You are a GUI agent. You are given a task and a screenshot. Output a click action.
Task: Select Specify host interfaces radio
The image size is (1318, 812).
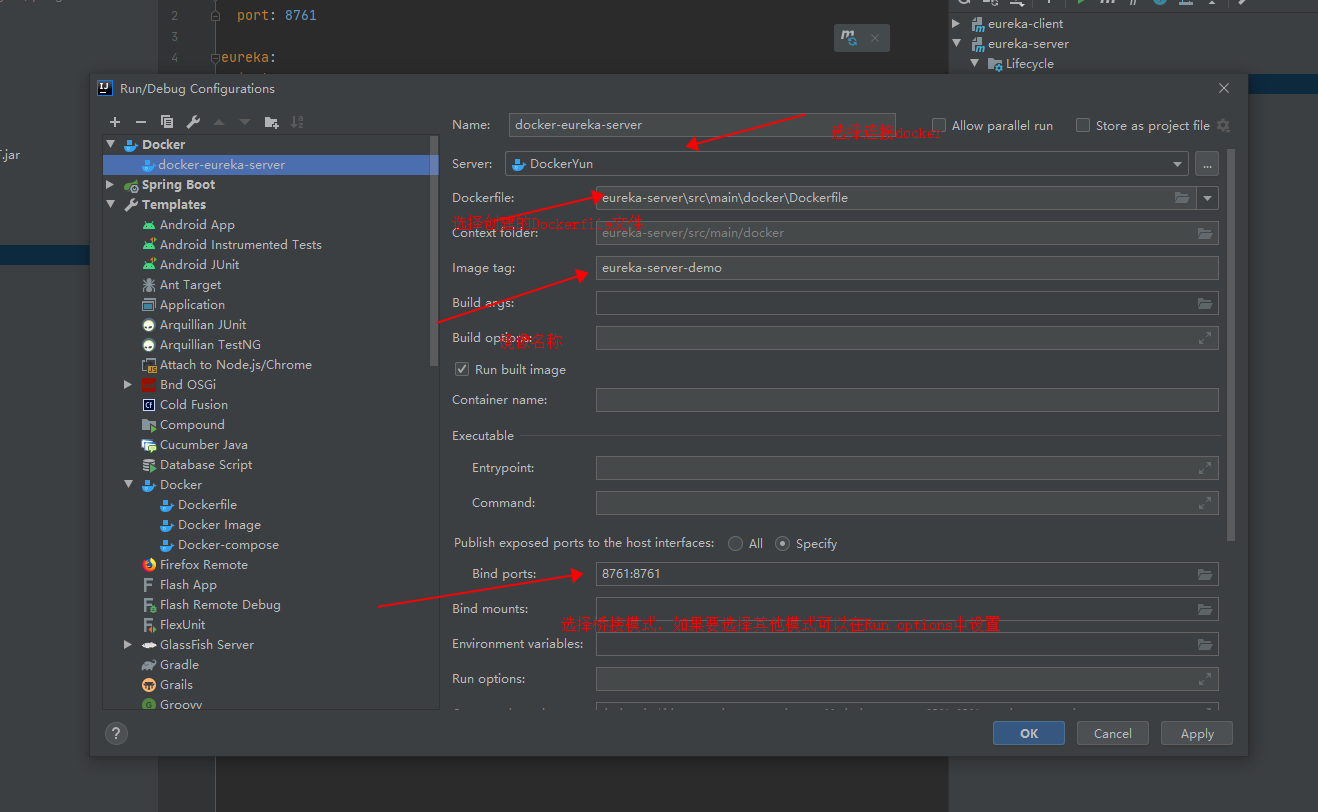click(783, 544)
